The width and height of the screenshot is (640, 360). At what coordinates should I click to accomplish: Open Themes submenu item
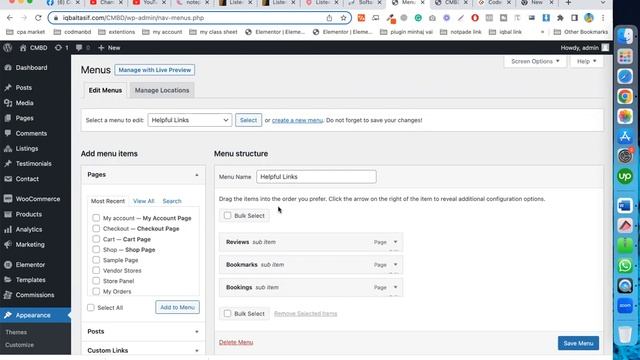coord(16,332)
